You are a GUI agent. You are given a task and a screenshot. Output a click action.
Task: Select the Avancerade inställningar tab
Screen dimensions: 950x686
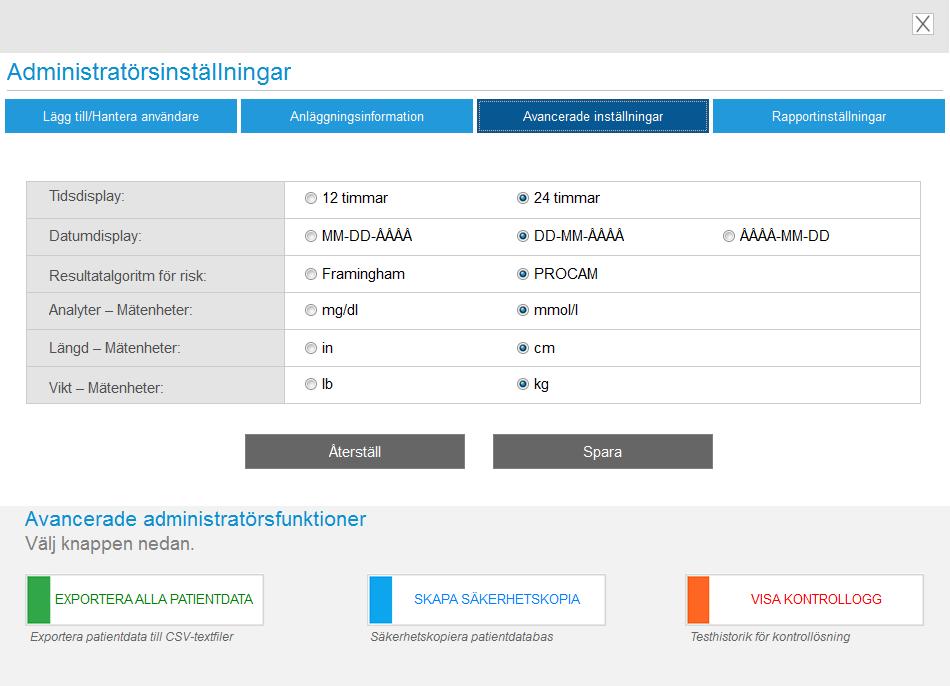click(x=593, y=116)
